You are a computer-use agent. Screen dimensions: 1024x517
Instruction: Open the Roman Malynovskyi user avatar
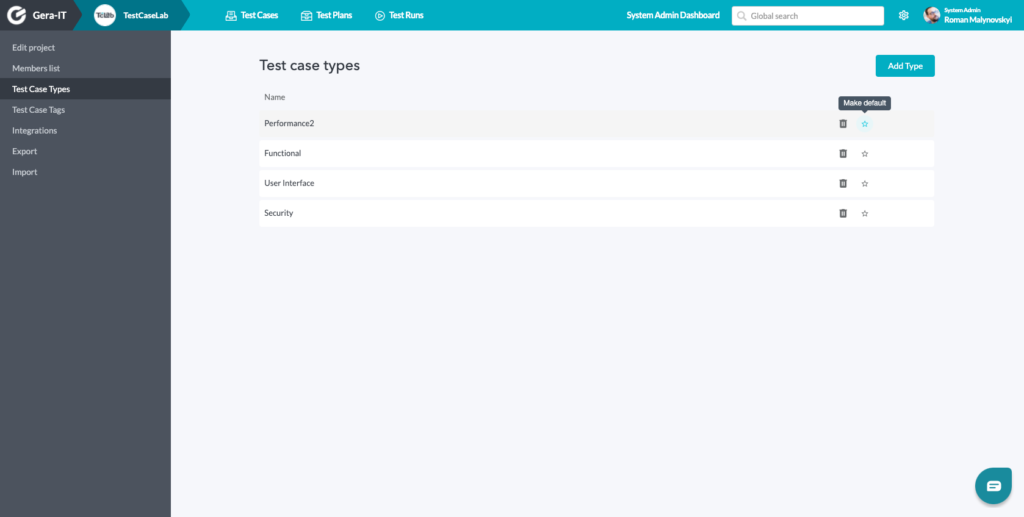(932, 15)
